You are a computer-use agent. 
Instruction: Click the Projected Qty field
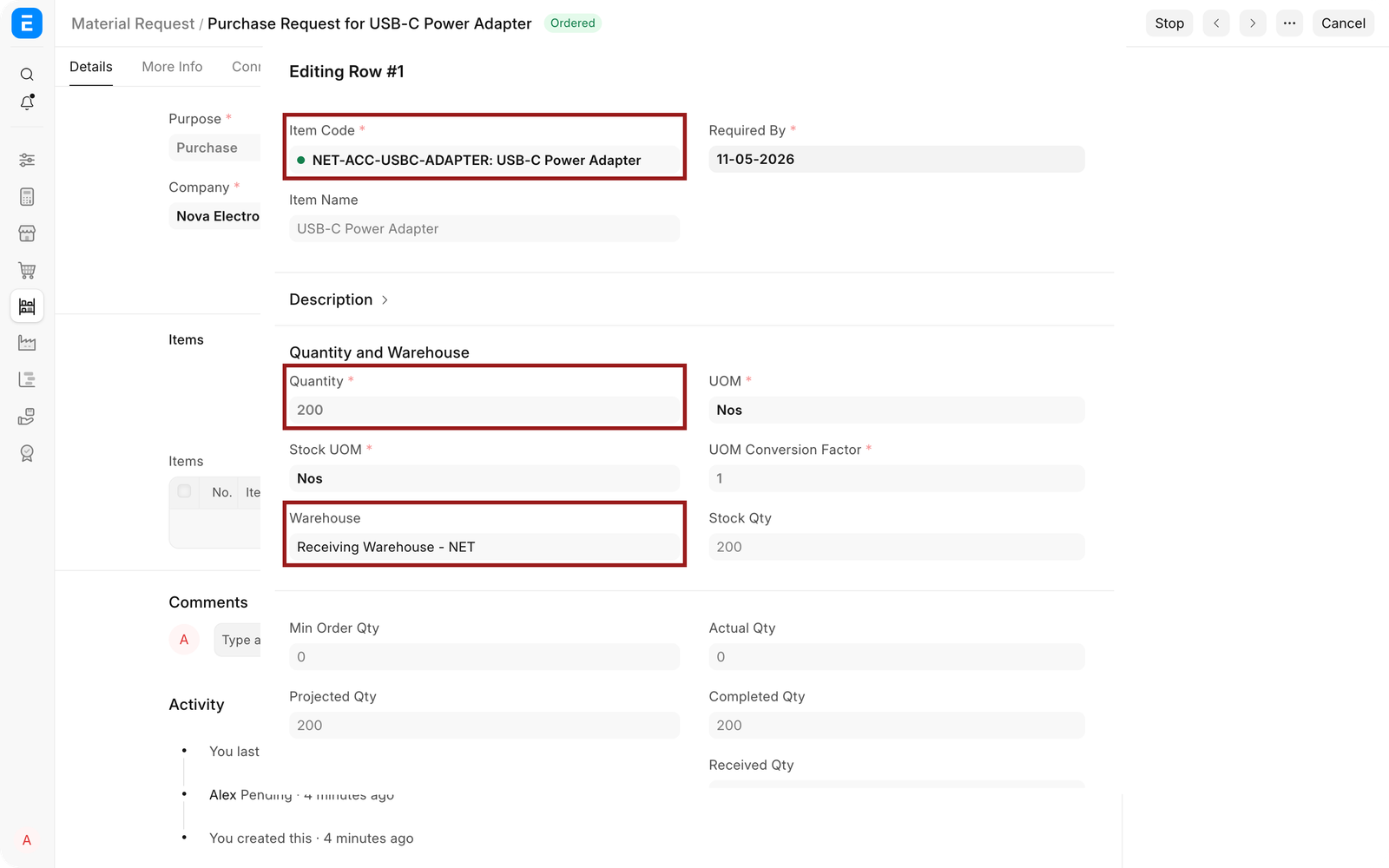coord(484,725)
